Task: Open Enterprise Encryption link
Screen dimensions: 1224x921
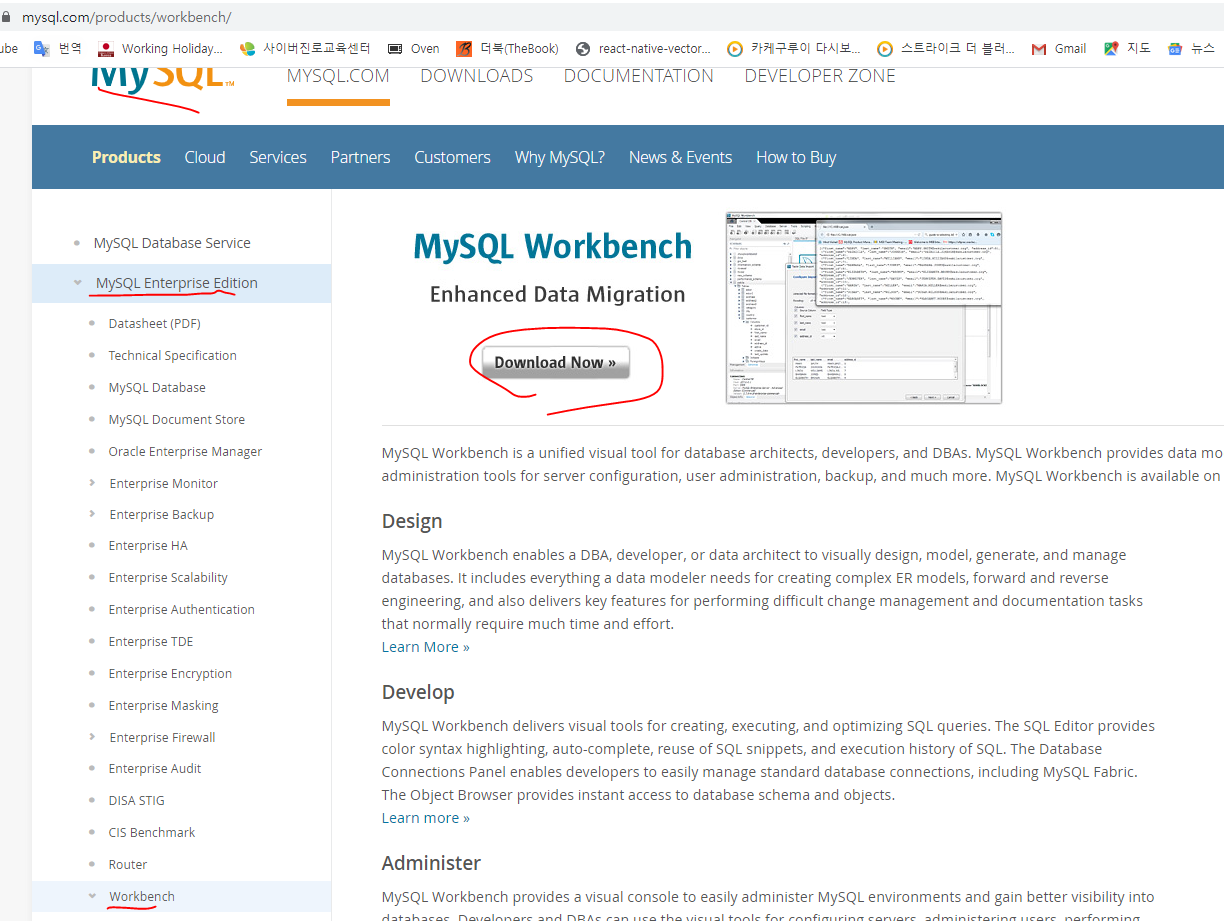Action: coord(170,674)
